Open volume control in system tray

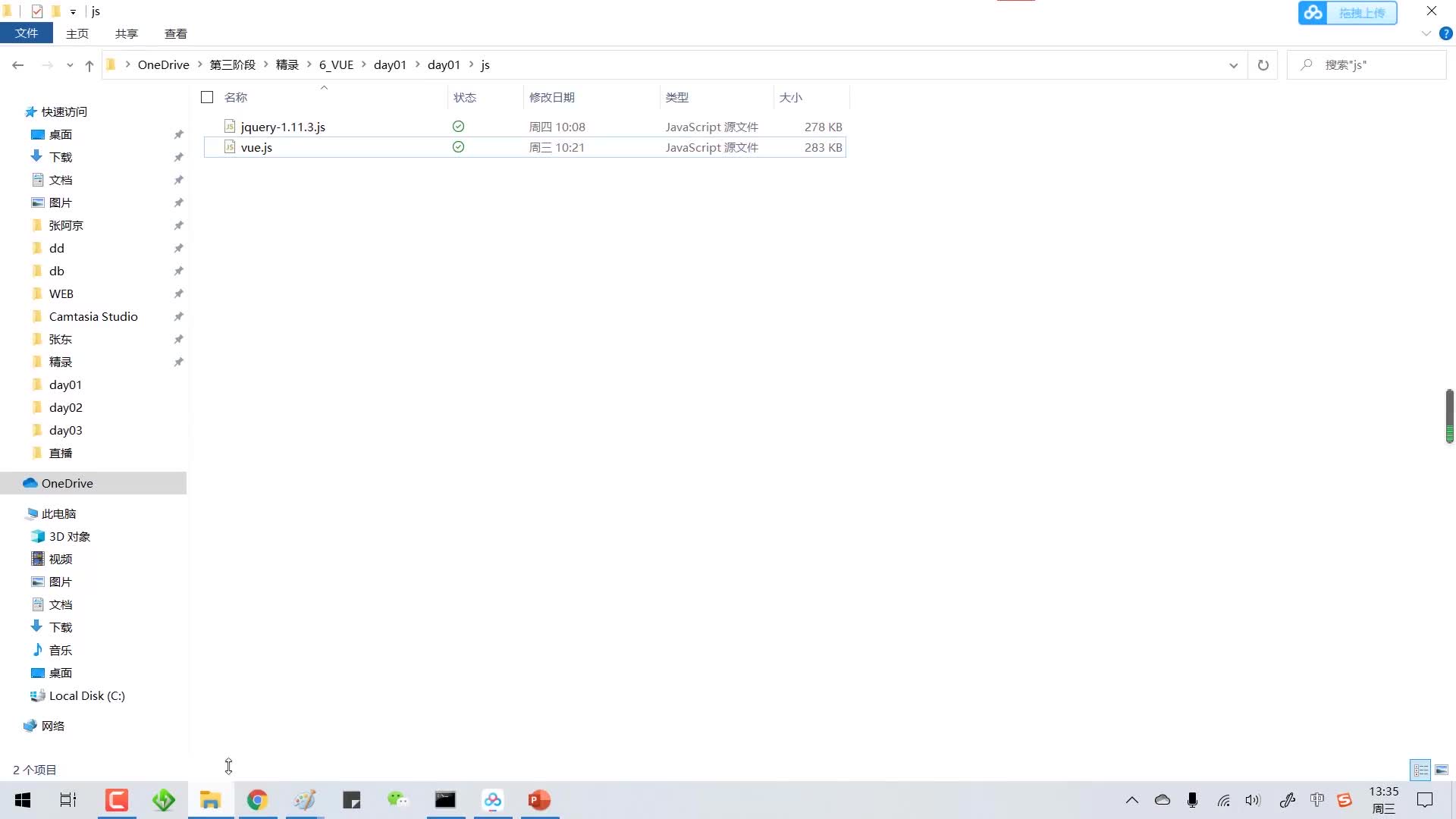pyautogui.click(x=1253, y=800)
